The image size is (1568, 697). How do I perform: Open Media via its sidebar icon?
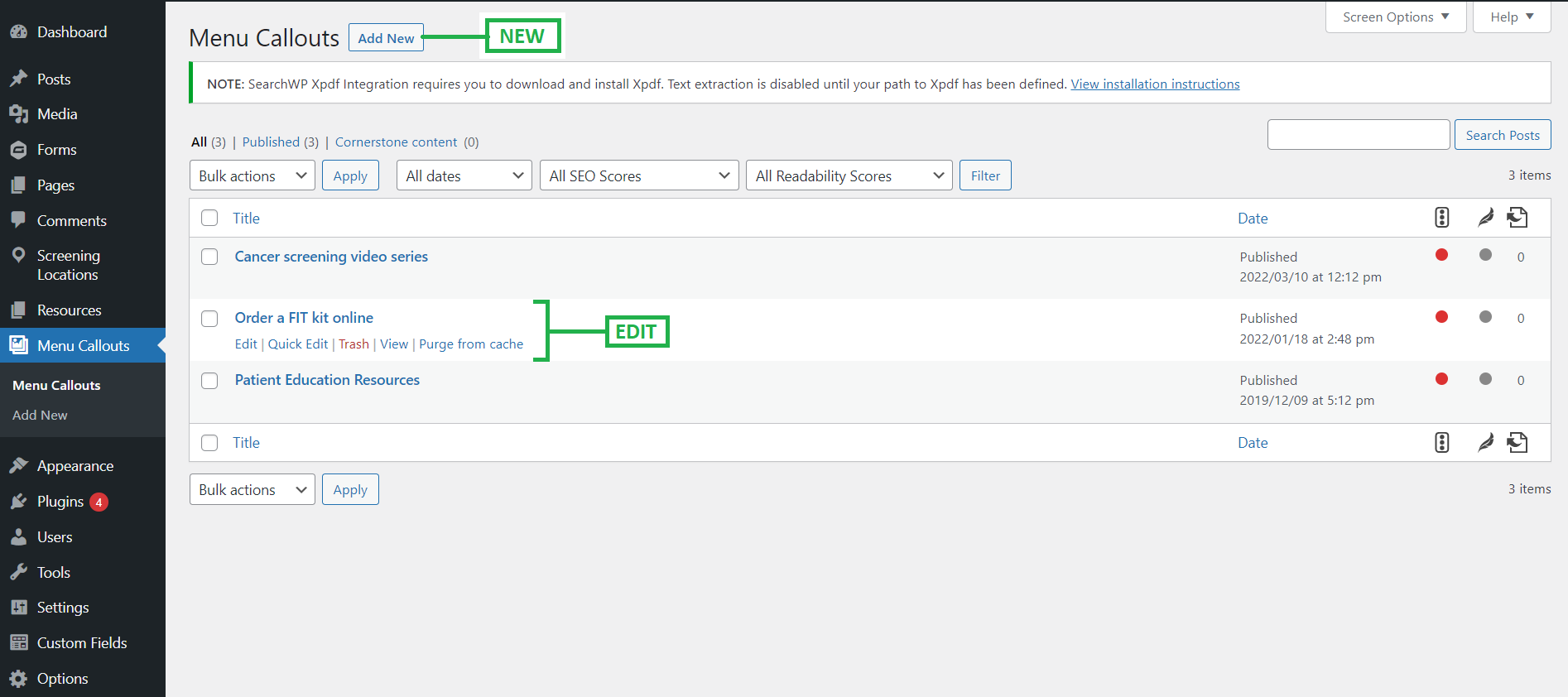pos(18,114)
